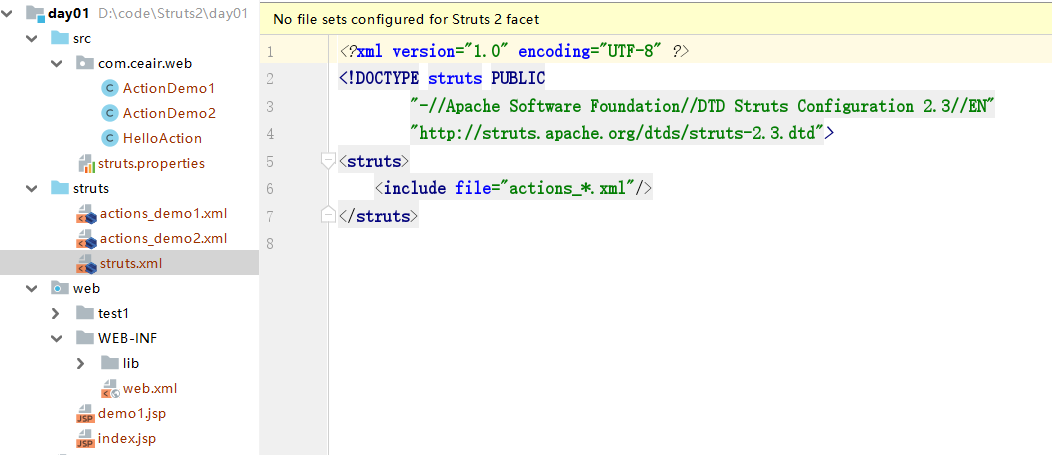
Task: Select the test1 folder label
Action: [113, 313]
